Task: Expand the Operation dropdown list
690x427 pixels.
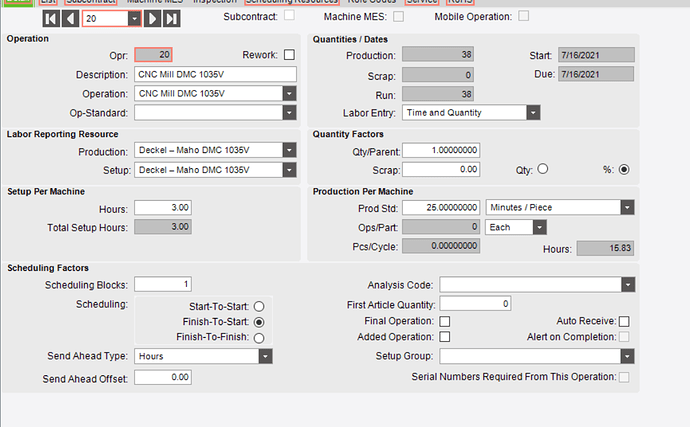Action: click(289, 93)
